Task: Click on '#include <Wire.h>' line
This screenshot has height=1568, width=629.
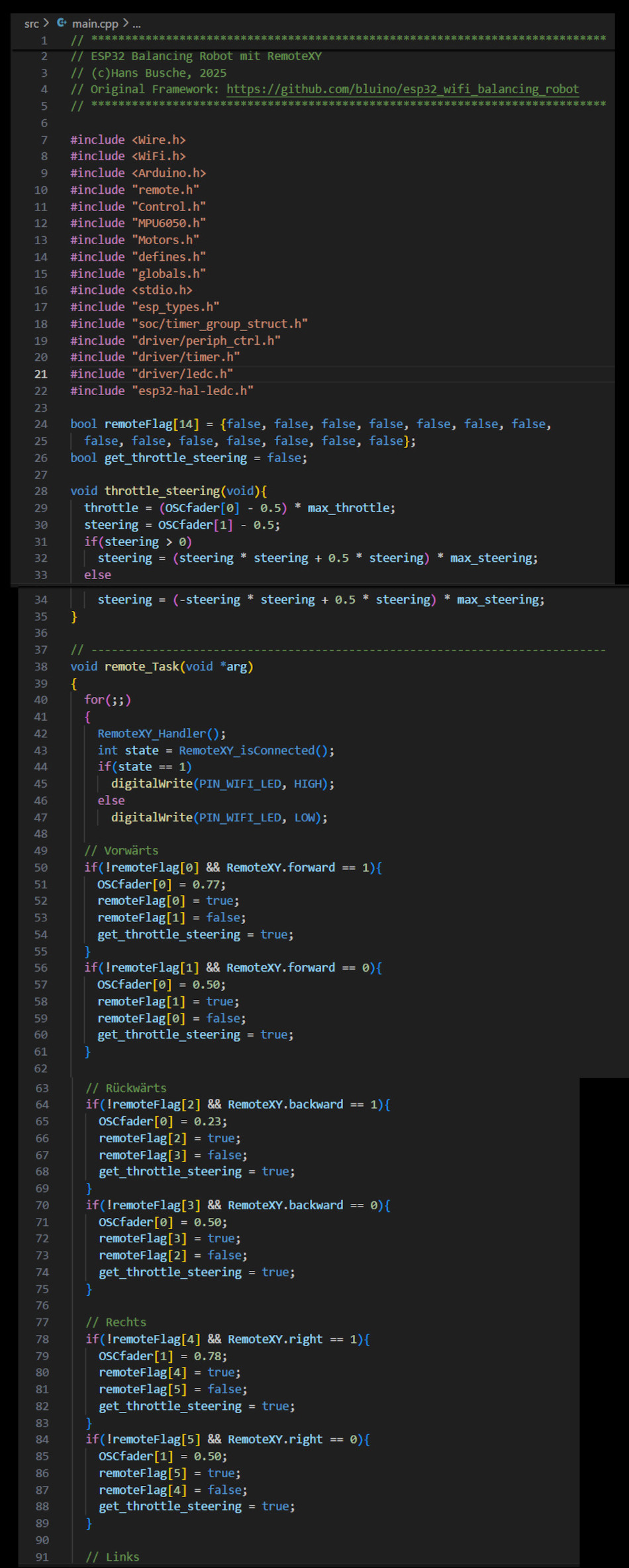Action: pos(128,140)
